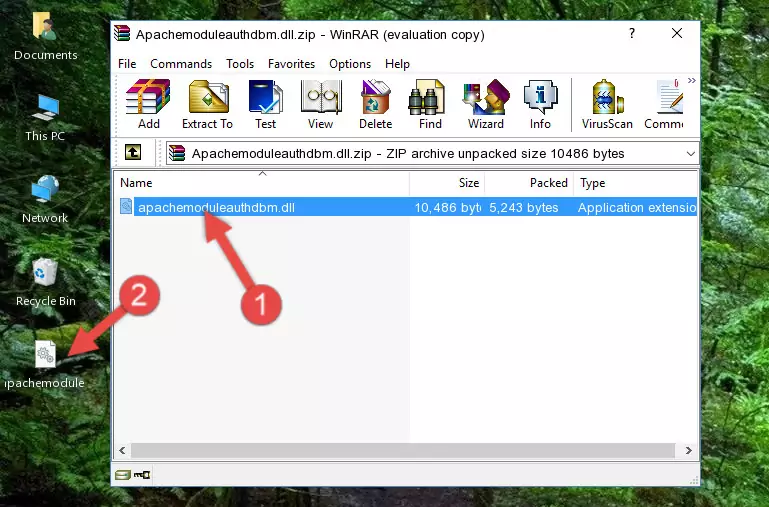Launch the Wizard tool
The image size is (769, 507).
(x=486, y=104)
